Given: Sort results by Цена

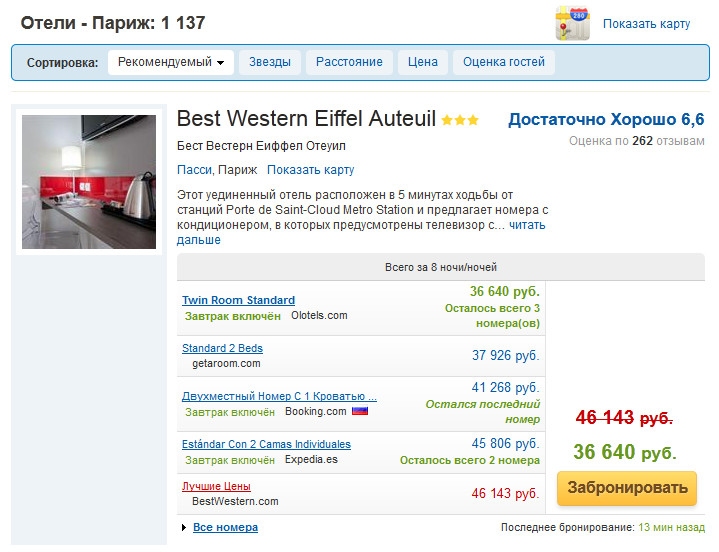Looking at the screenshot, I should tap(423, 62).
